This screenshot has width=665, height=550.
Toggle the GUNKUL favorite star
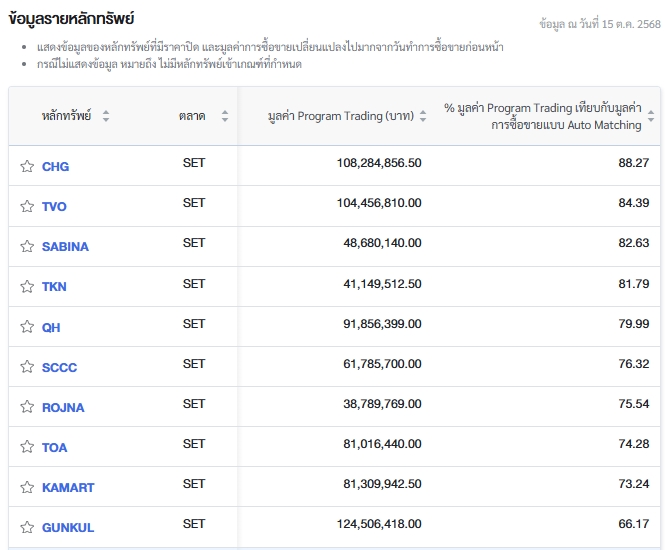click(27, 527)
